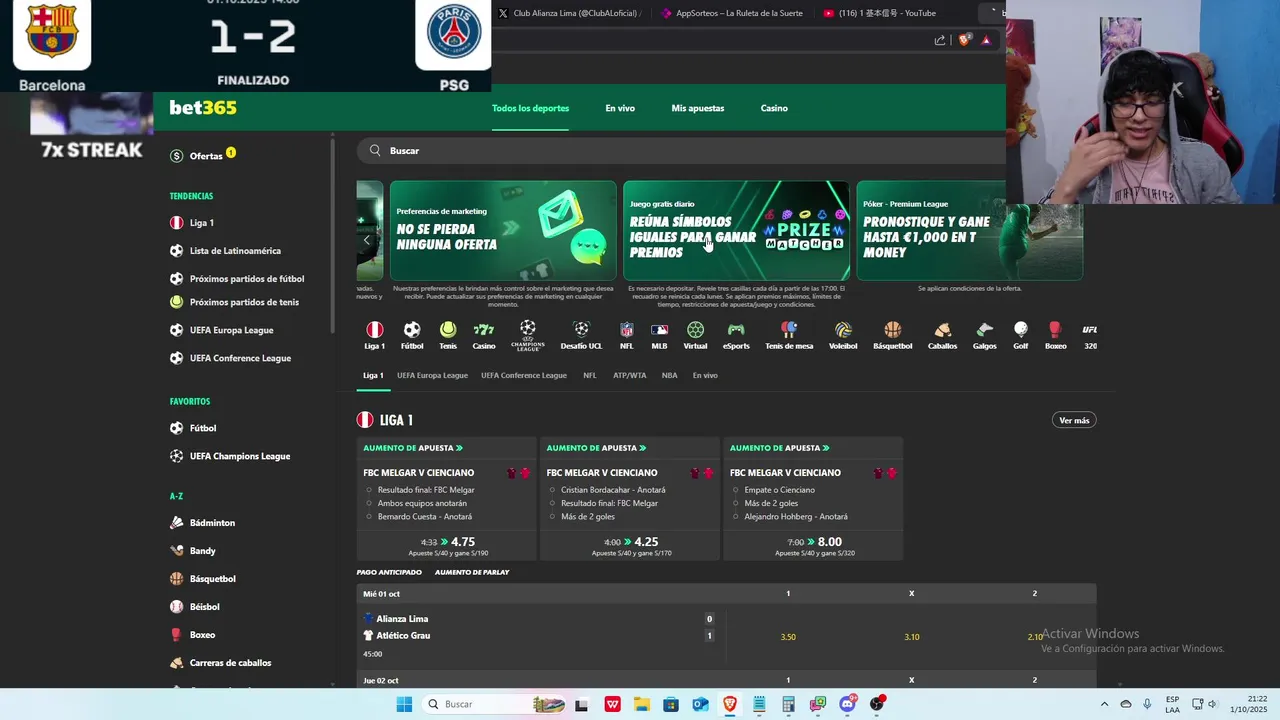Open the Voleibol icon

pos(843,335)
